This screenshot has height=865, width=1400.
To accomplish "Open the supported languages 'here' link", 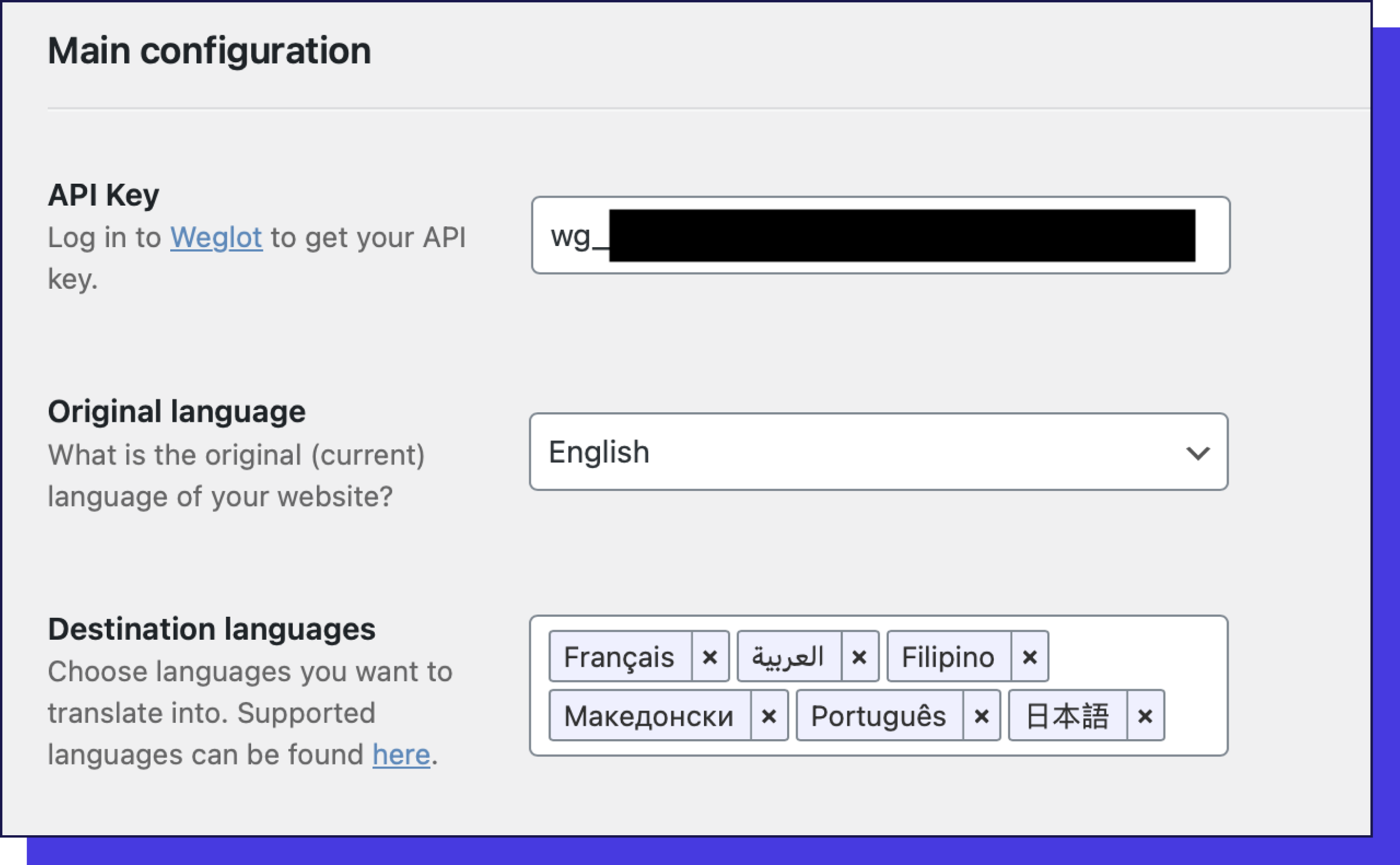I will [401, 754].
